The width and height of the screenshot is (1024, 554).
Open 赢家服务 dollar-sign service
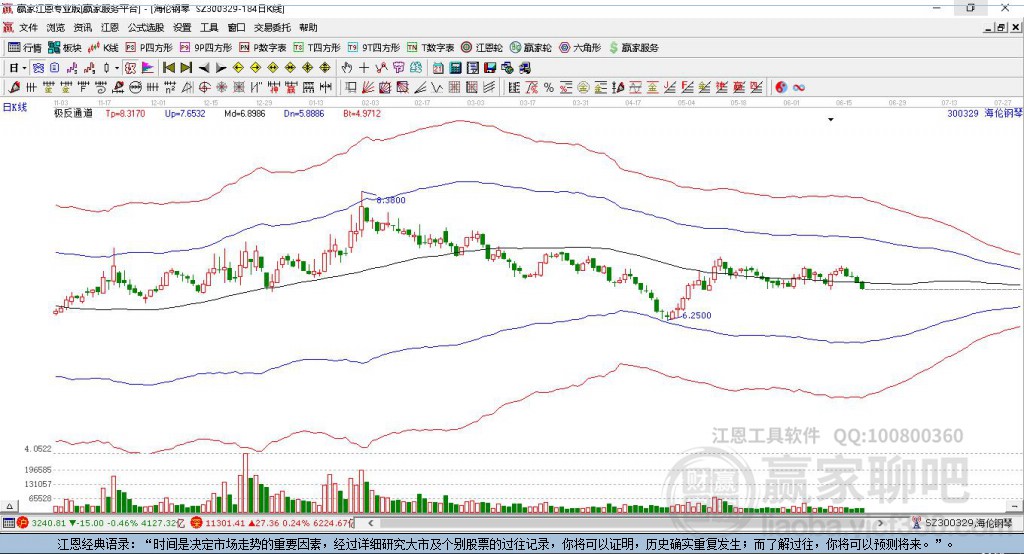pyautogui.click(x=633, y=48)
